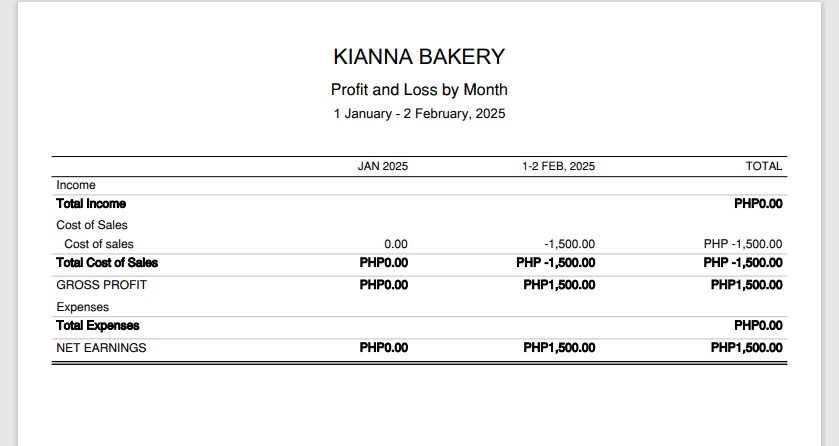Open the 0.00 January Cost of sales amount
Screen dimensions: 839x446
click(396, 244)
